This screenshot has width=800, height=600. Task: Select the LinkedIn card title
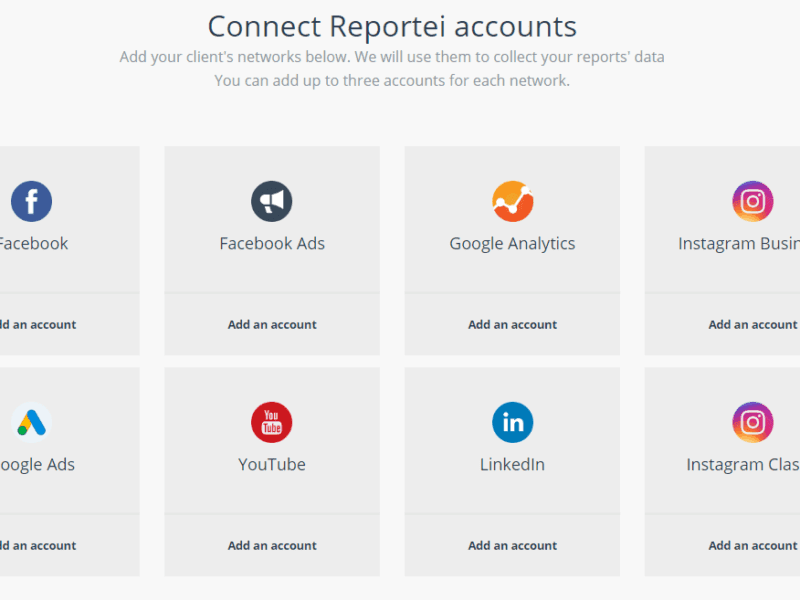click(x=512, y=464)
